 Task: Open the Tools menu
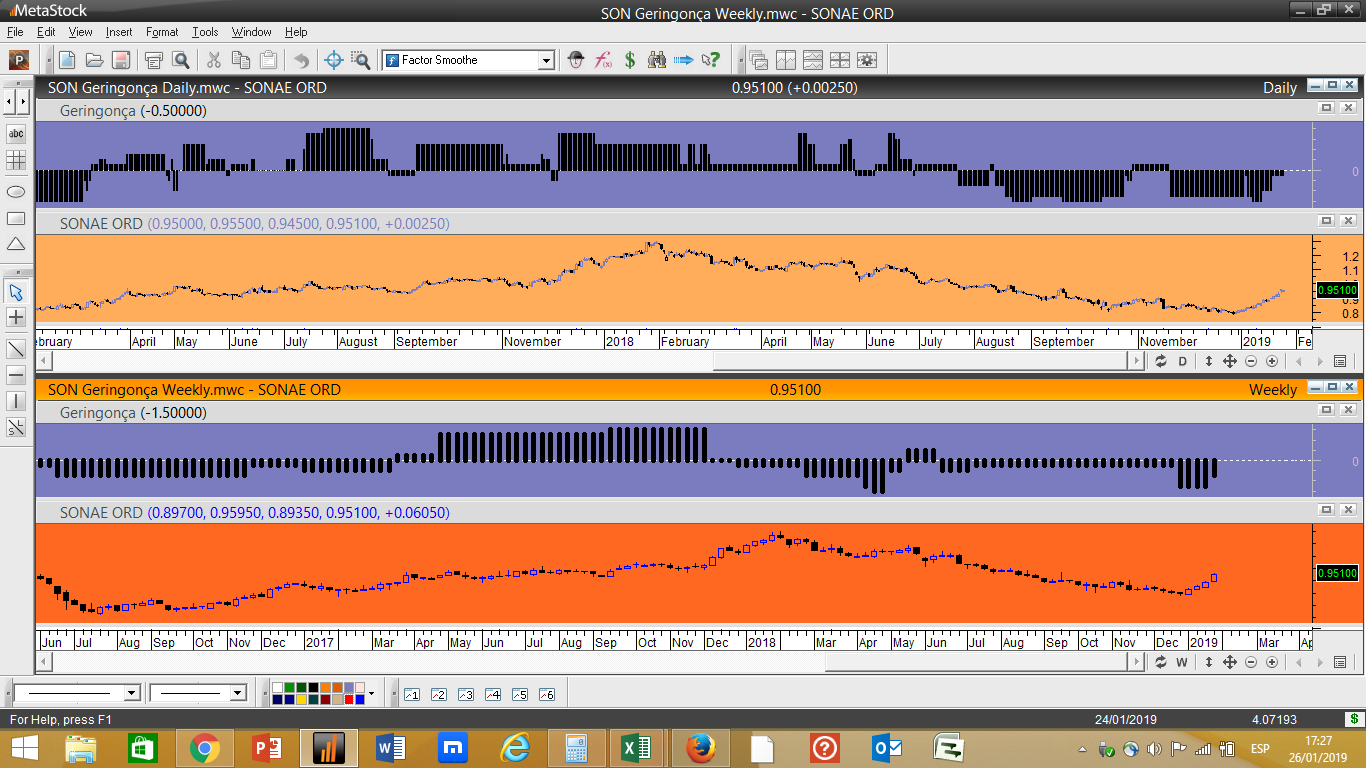tap(205, 32)
